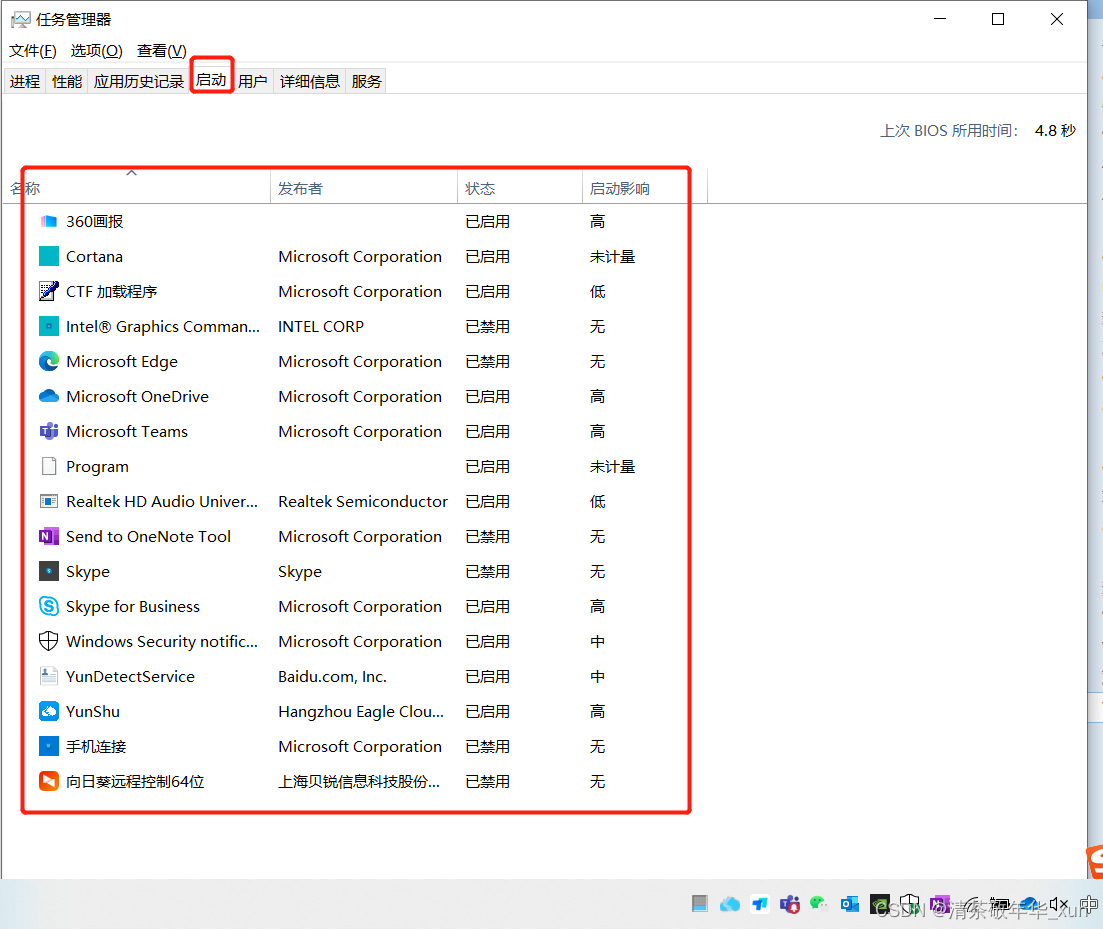Click the Hangzhou Eagle Clou... publisher cell
1103x929 pixels.
point(361,712)
